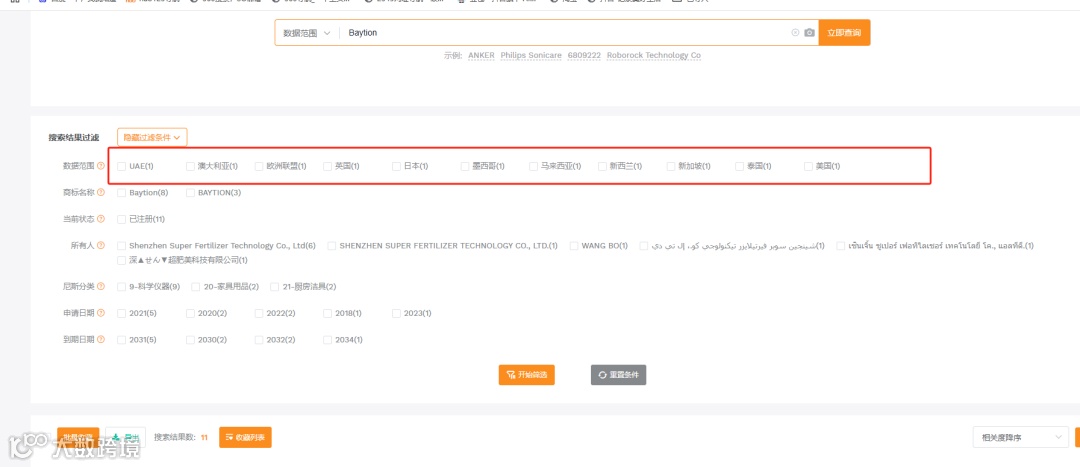Tick the UAE(1) checkbox
1080x467 pixels.
(x=122, y=166)
